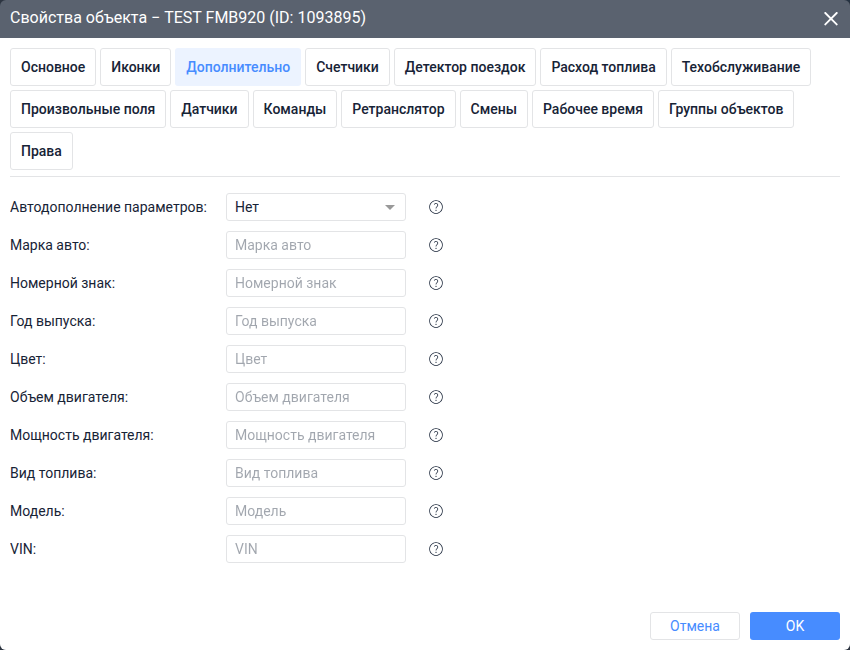850x650 pixels.
Task: Open the Группы объектов tab
Action: tap(726, 109)
